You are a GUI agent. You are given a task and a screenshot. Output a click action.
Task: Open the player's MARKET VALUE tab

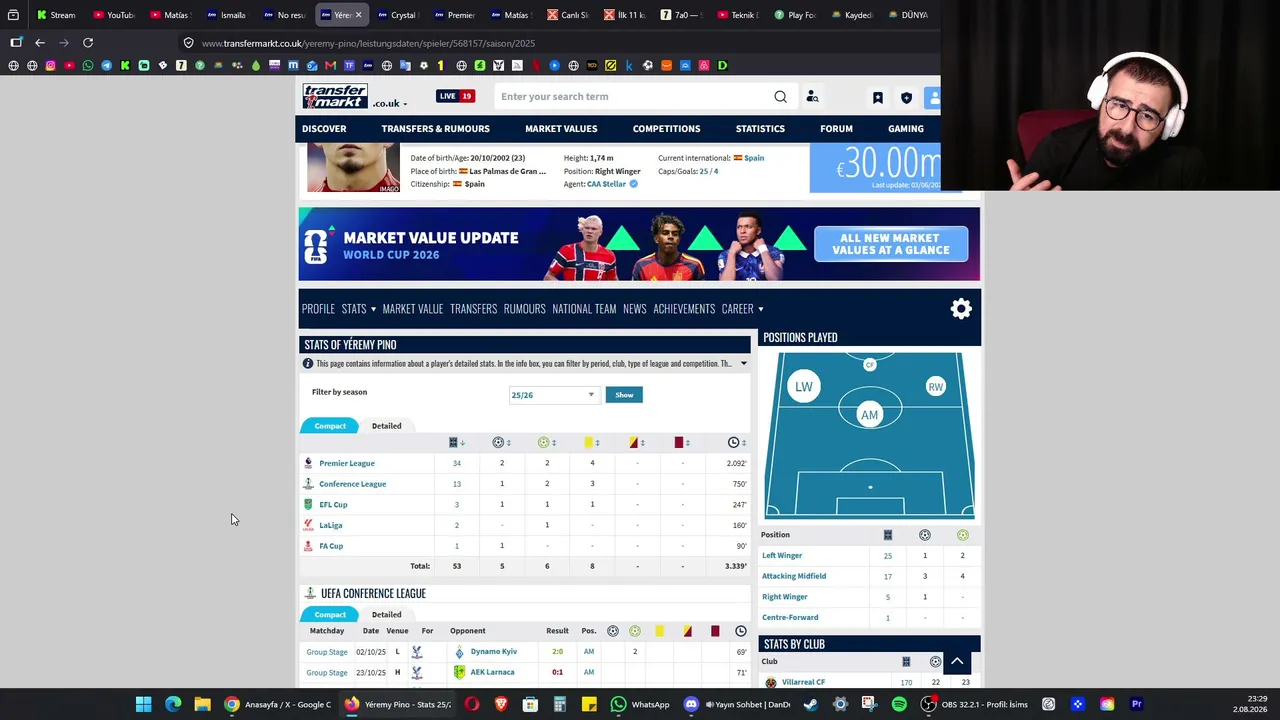point(412,309)
